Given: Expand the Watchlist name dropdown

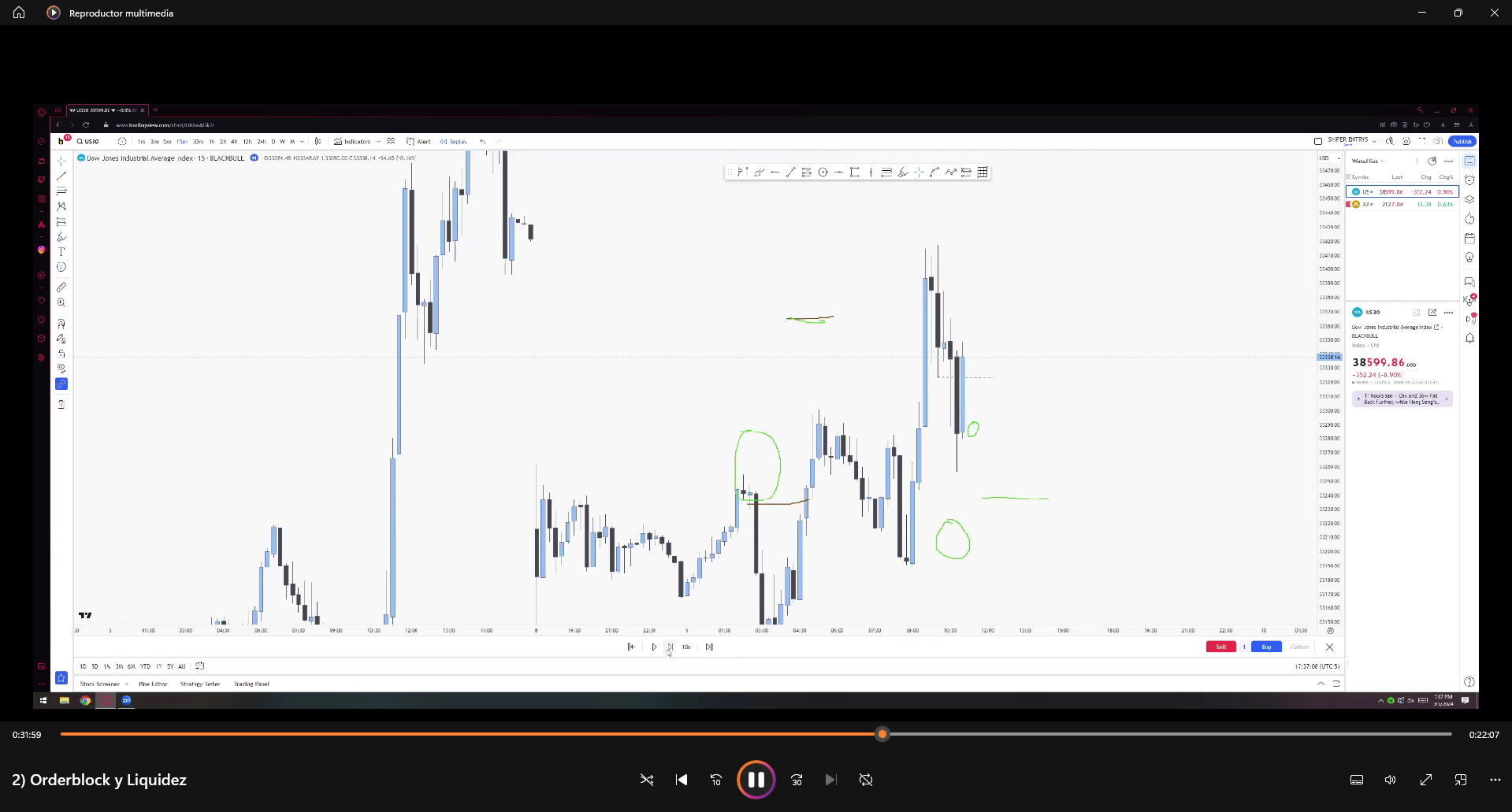Looking at the screenshot, I should 1368,161.
